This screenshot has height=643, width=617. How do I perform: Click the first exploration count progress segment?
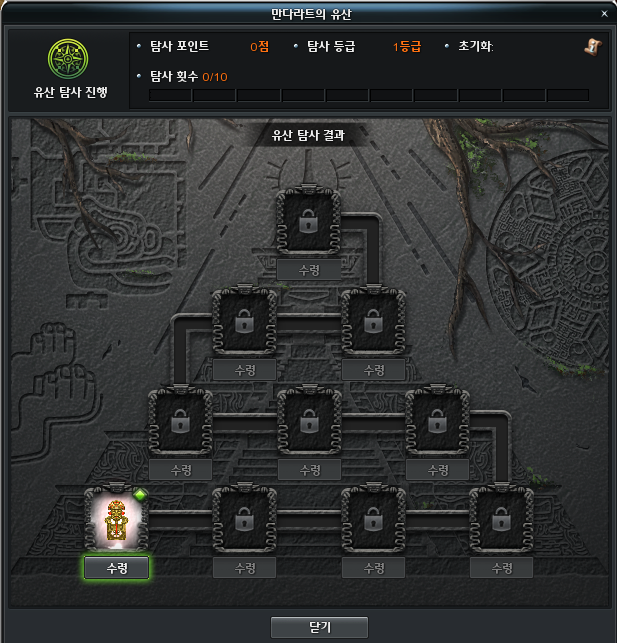[170, 95]
